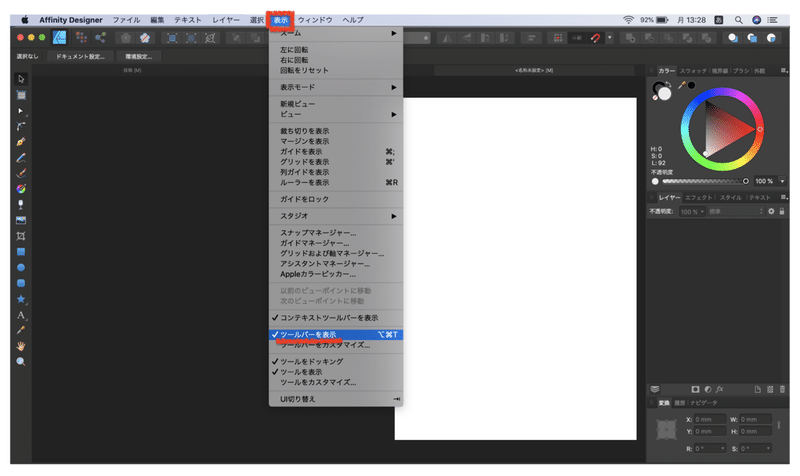Switch to スウォッチ tab
Viewport: 800px width, 476px height.
pos(693,71)
